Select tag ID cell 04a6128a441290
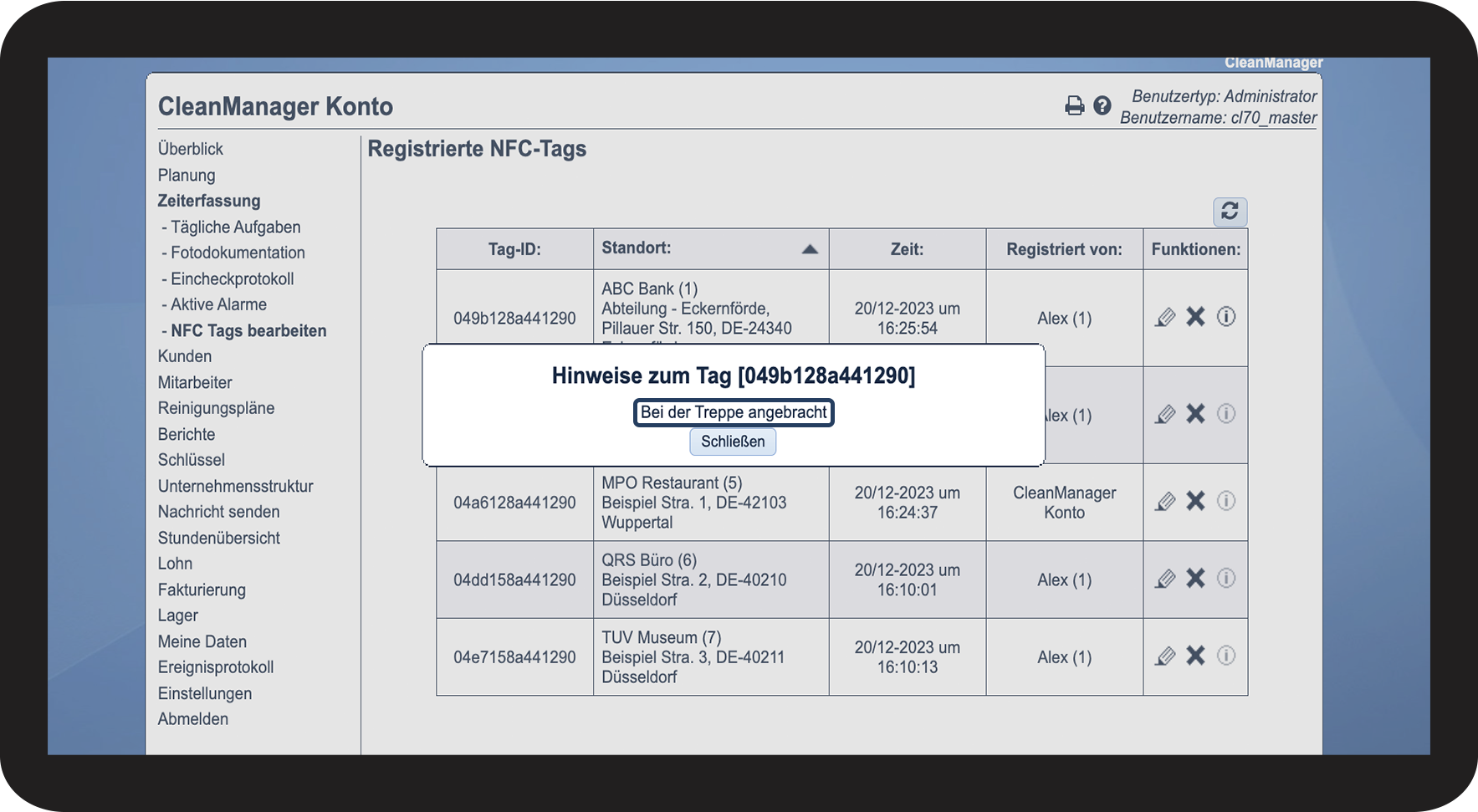The image size is (1478, 812). coord(514,503)
